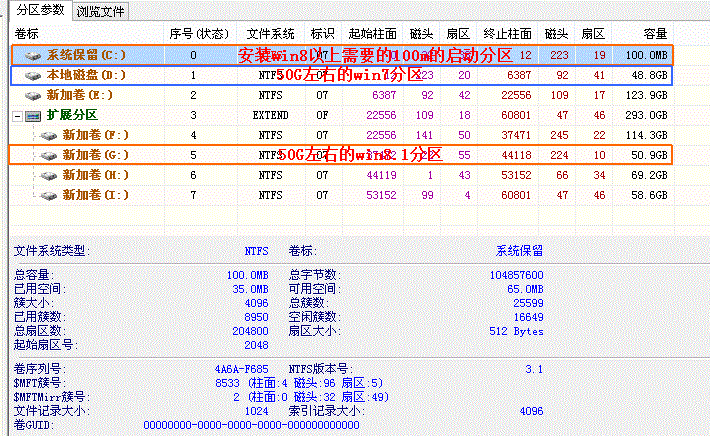Click the drive icon for 本地磁盘(D:)
Viewport: 710px width, 436px height.
coord(33,75)
